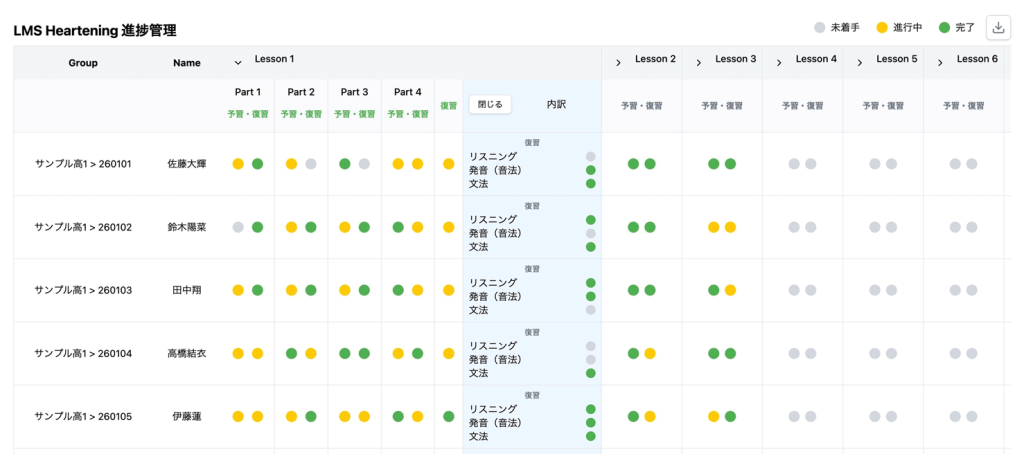Click 佐藤大輝's gray リスニング status dot
Image resolution: width=1024 pixels, height=454 pixels.
pos(590,157)
